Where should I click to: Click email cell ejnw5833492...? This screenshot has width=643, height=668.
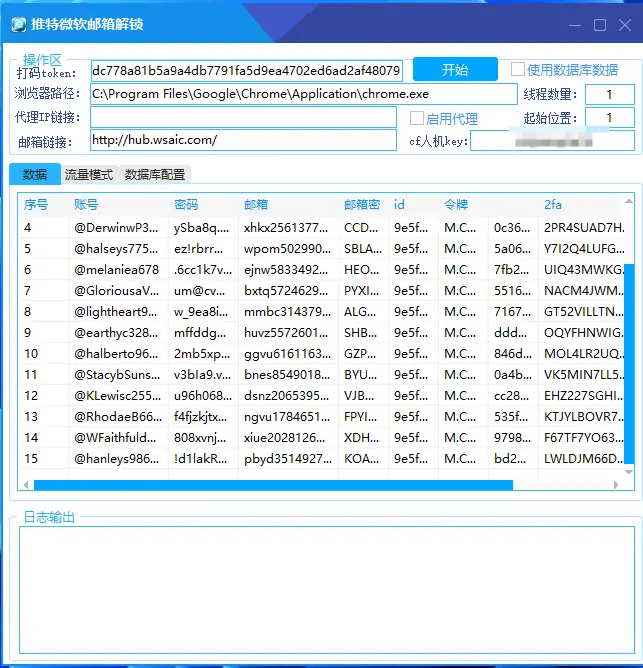point(286,270)
